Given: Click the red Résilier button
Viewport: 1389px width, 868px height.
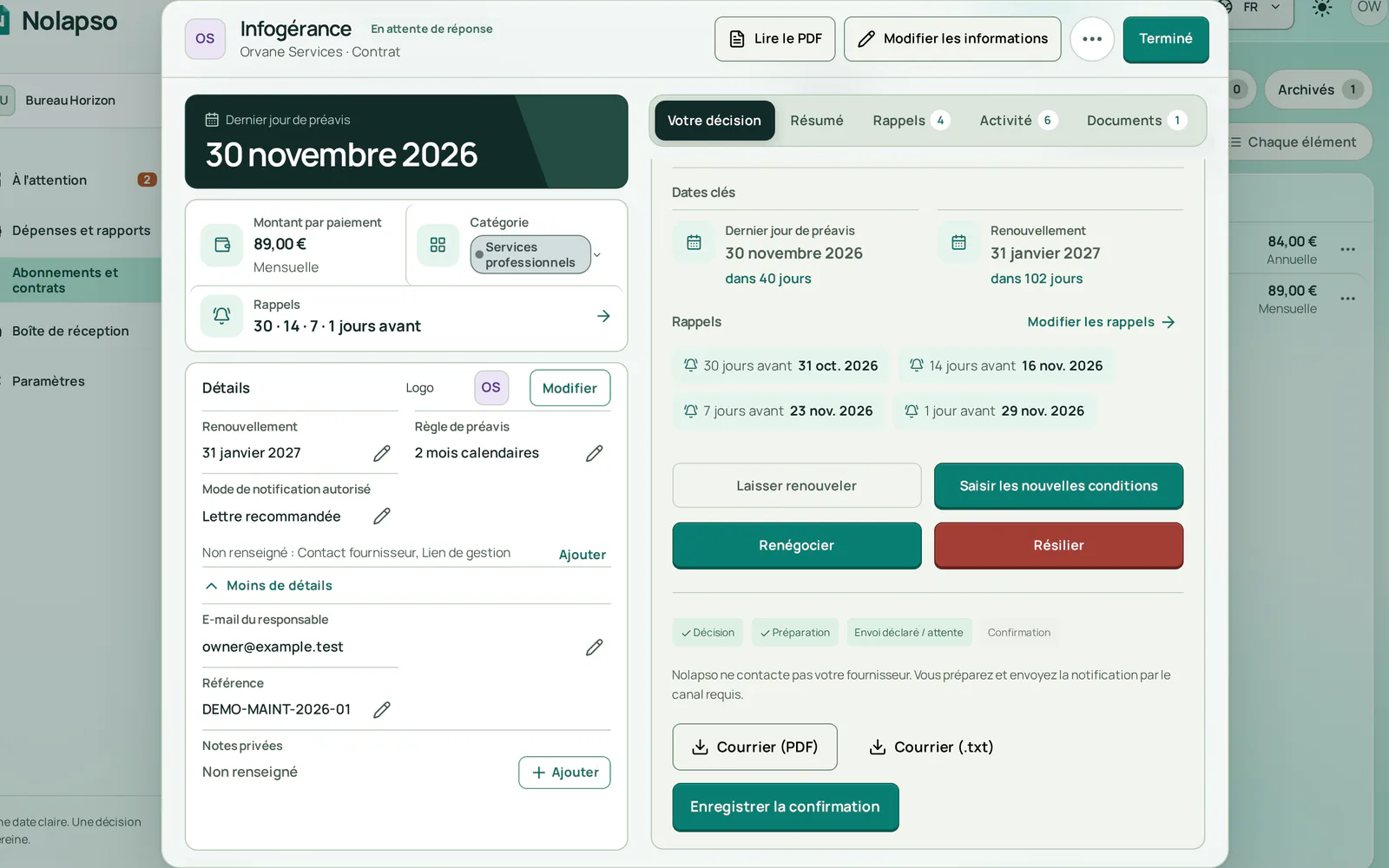Looking at the screenshot, I should (1058, 545).
